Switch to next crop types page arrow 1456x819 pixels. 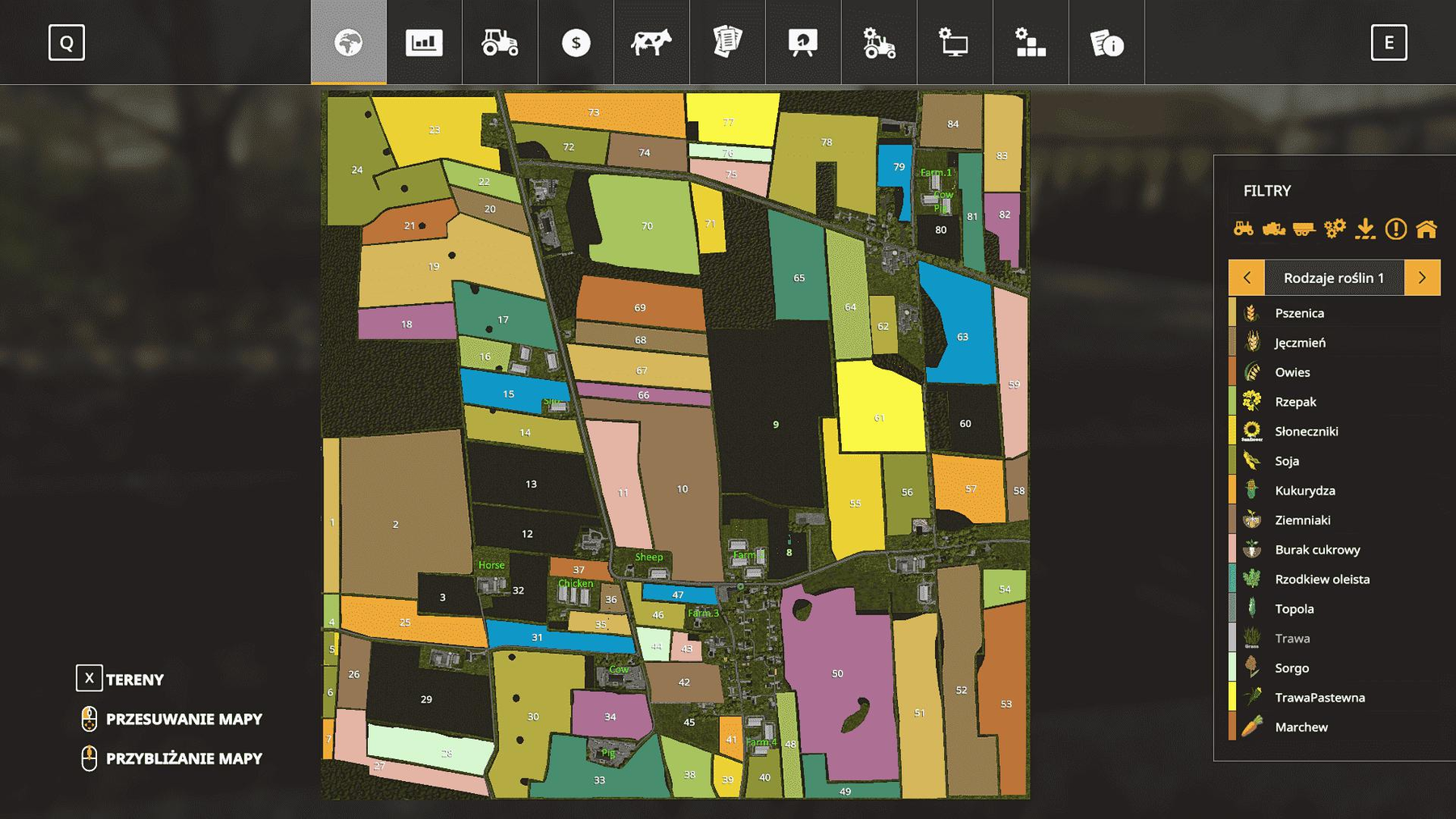(1422, 277)
